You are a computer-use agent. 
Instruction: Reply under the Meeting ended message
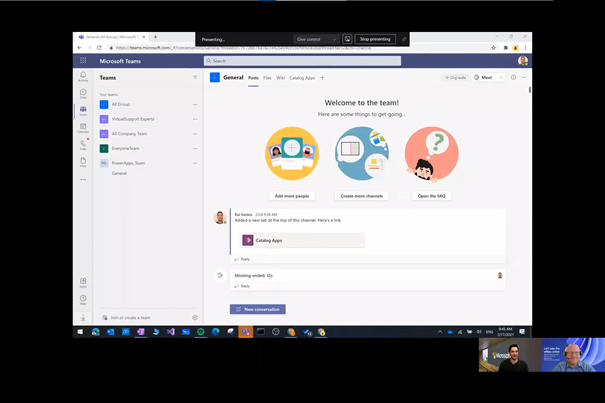tap(242, 286)
